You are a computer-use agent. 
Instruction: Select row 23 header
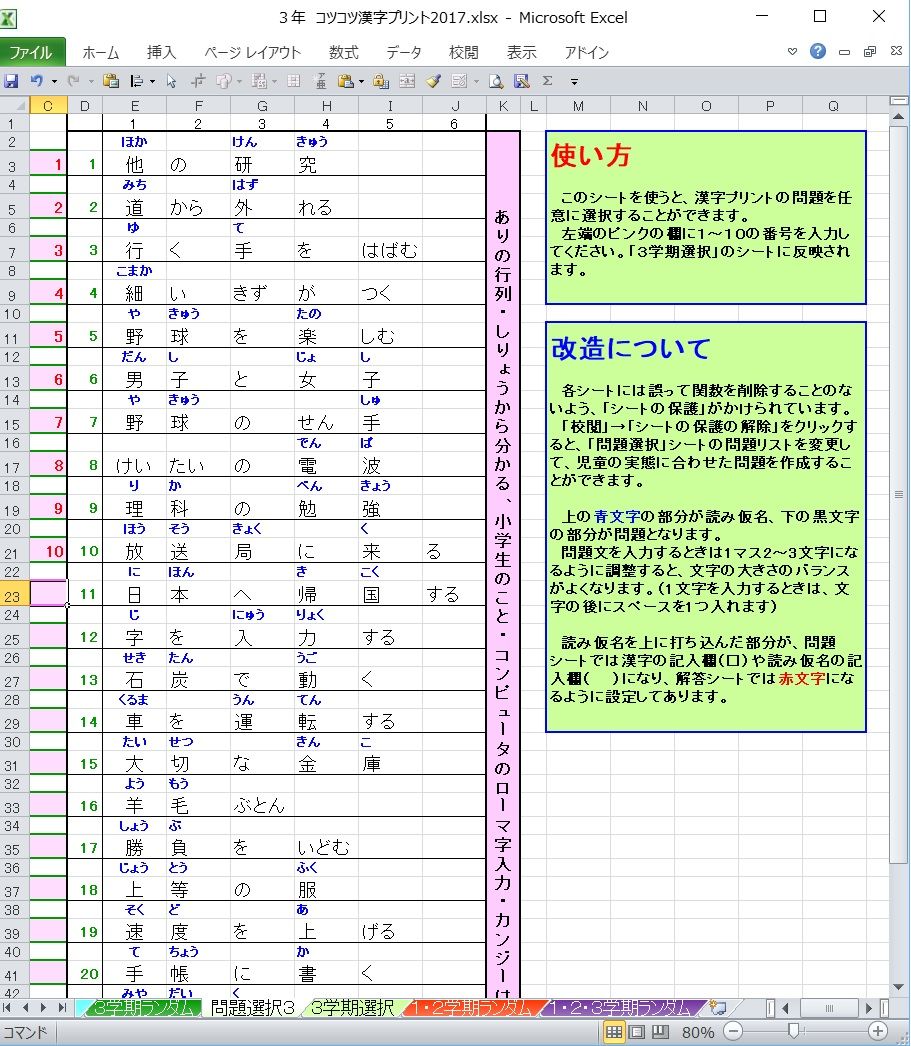pyautogui.click(x=13, y=596)
